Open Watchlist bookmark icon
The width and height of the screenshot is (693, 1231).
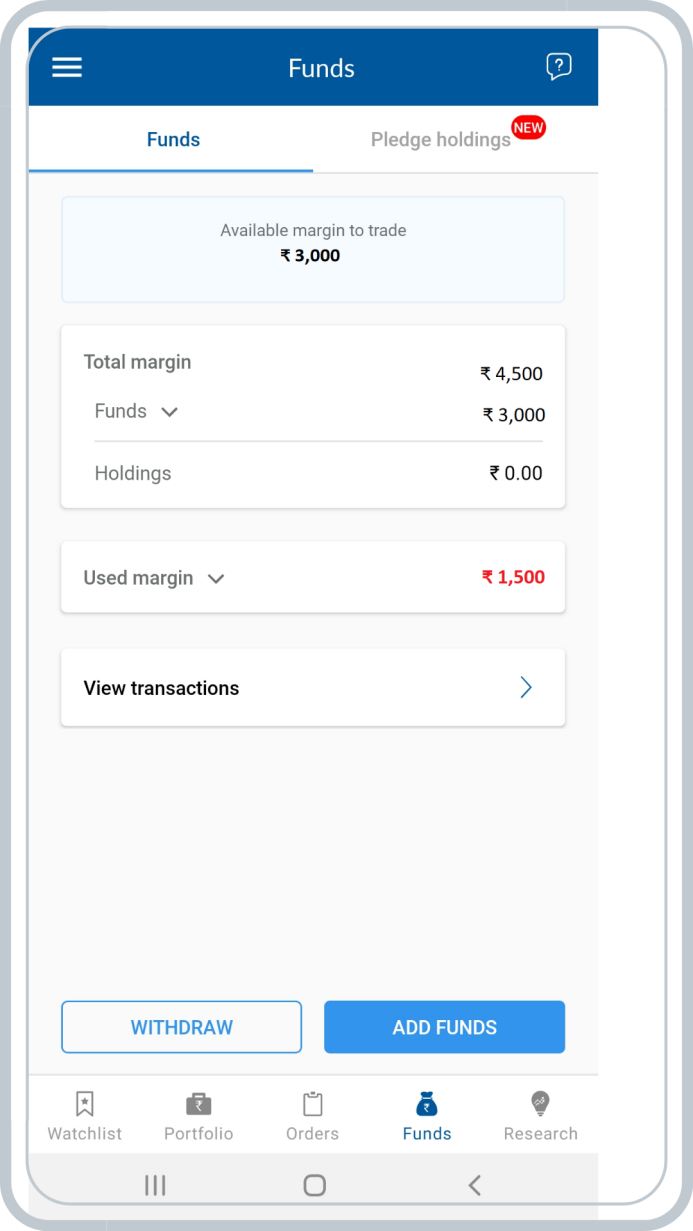(x=85, y=1104)
